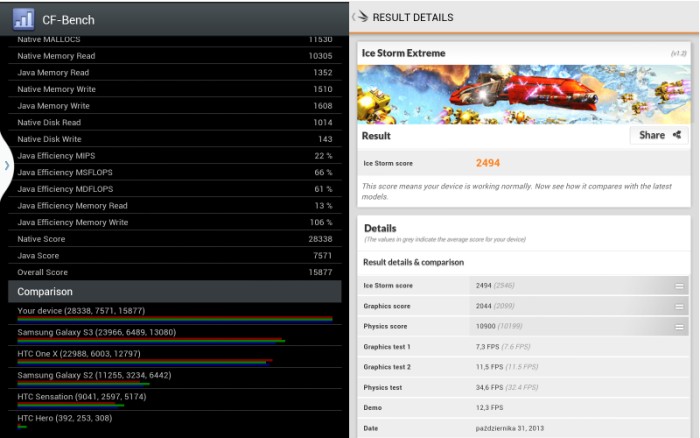Tap the Ice Storm Extreme banner image
Image resolution: width=700 pixels, height=438 pixels.
click(x=524, y=94)
